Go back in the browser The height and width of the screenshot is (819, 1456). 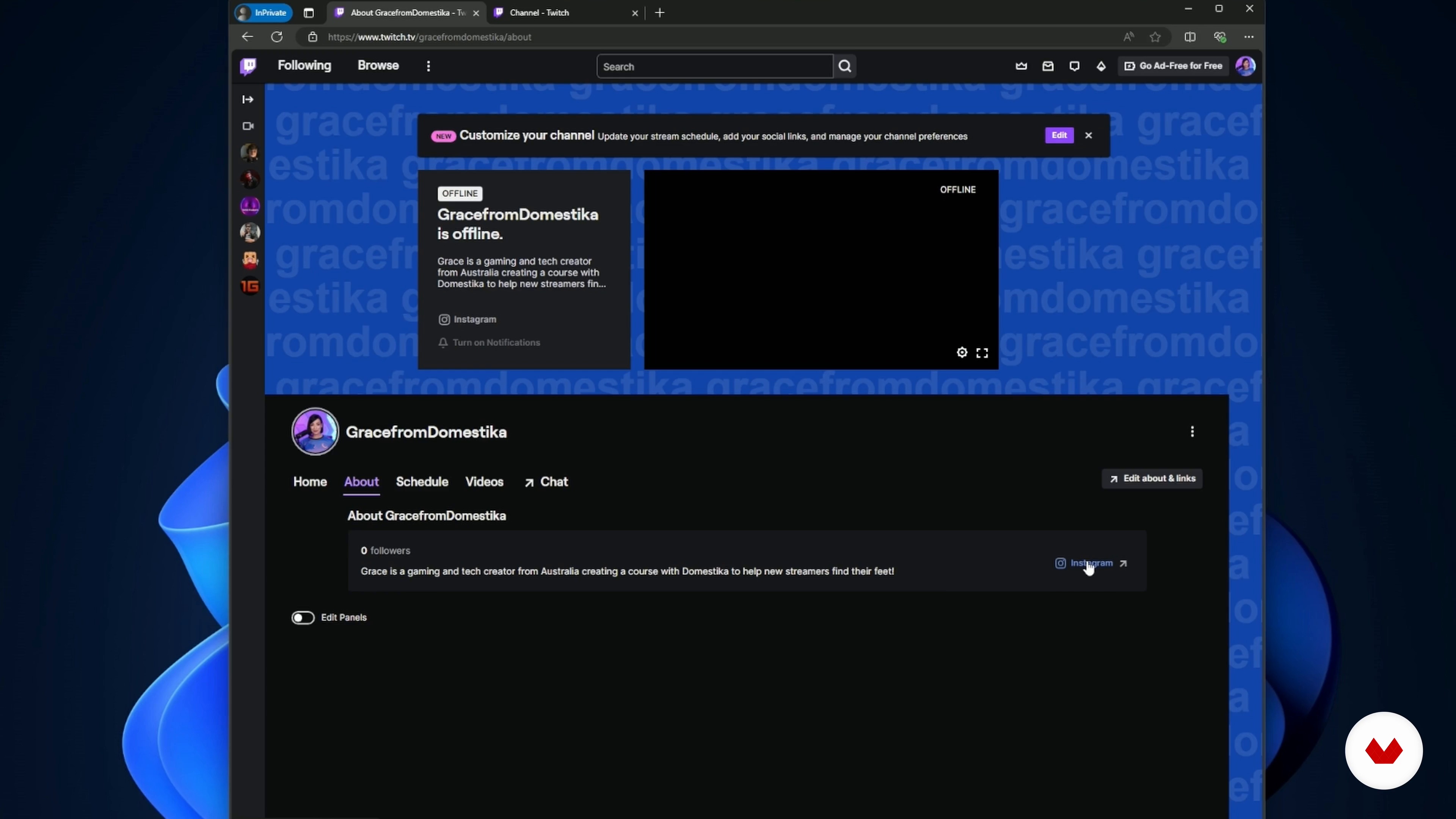tap(247, 37)
